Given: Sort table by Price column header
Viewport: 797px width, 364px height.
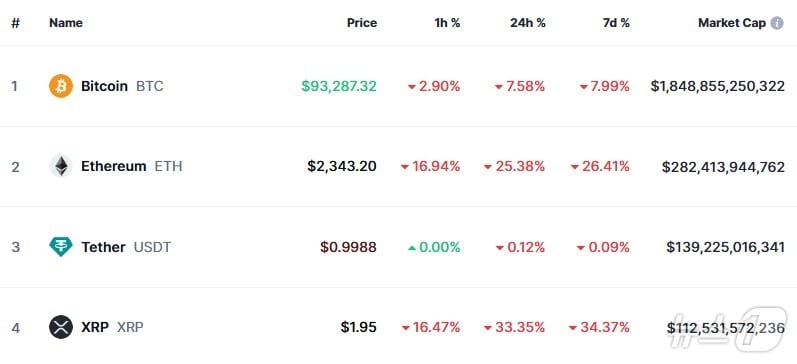Looking at the screenshot, I should click(362, 23).
